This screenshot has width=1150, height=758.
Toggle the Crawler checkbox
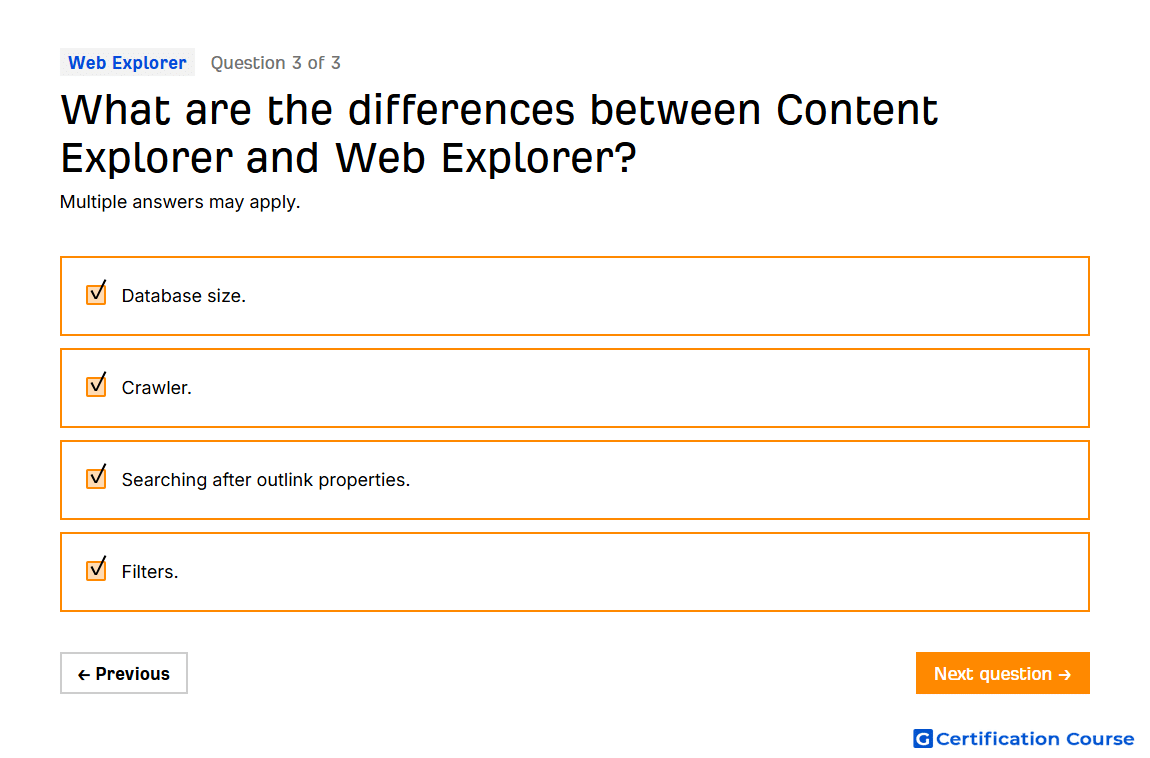(96, 386)
